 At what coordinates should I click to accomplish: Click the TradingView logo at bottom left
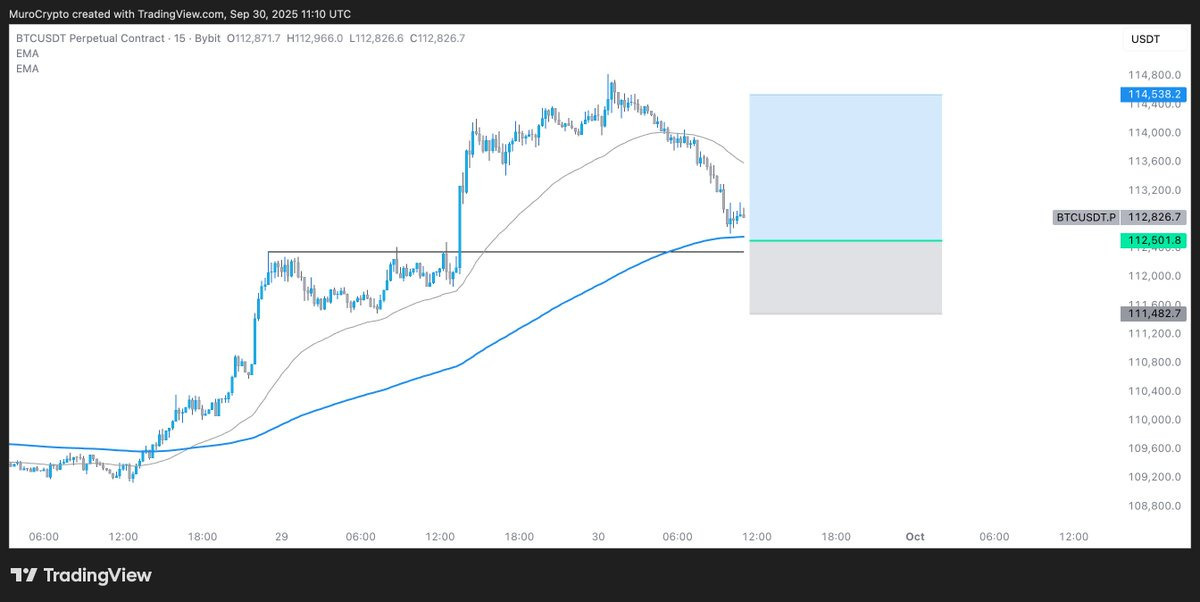pyautogui.click(x=81, y=575)
